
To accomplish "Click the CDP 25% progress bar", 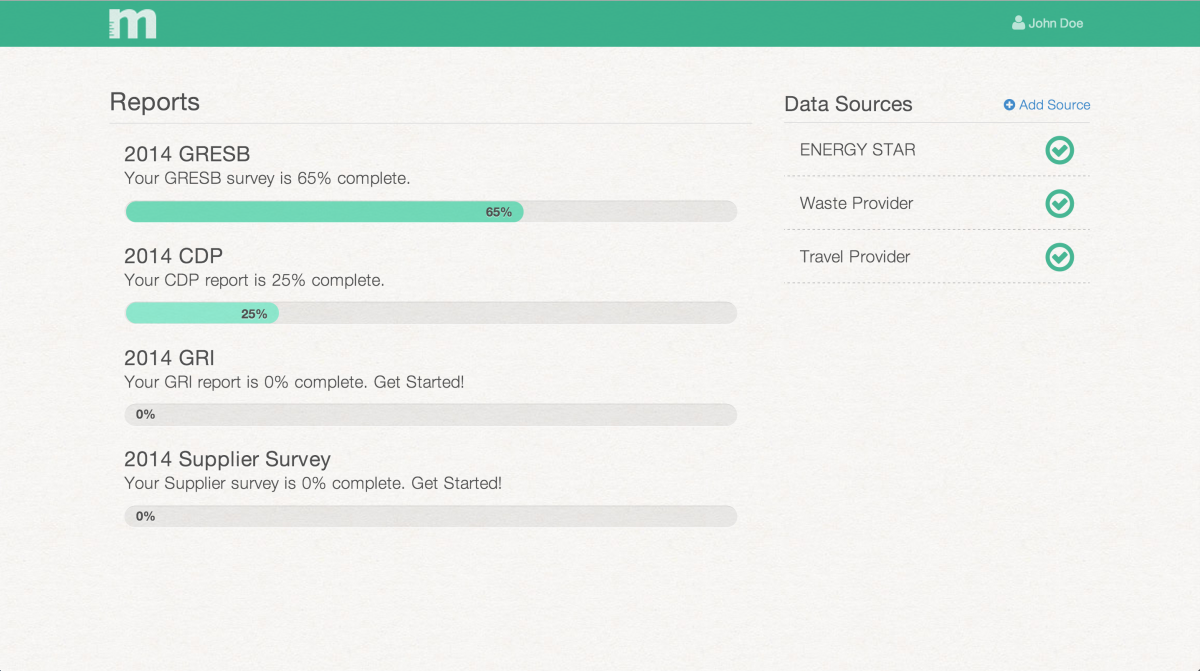I will click(431, 313).
